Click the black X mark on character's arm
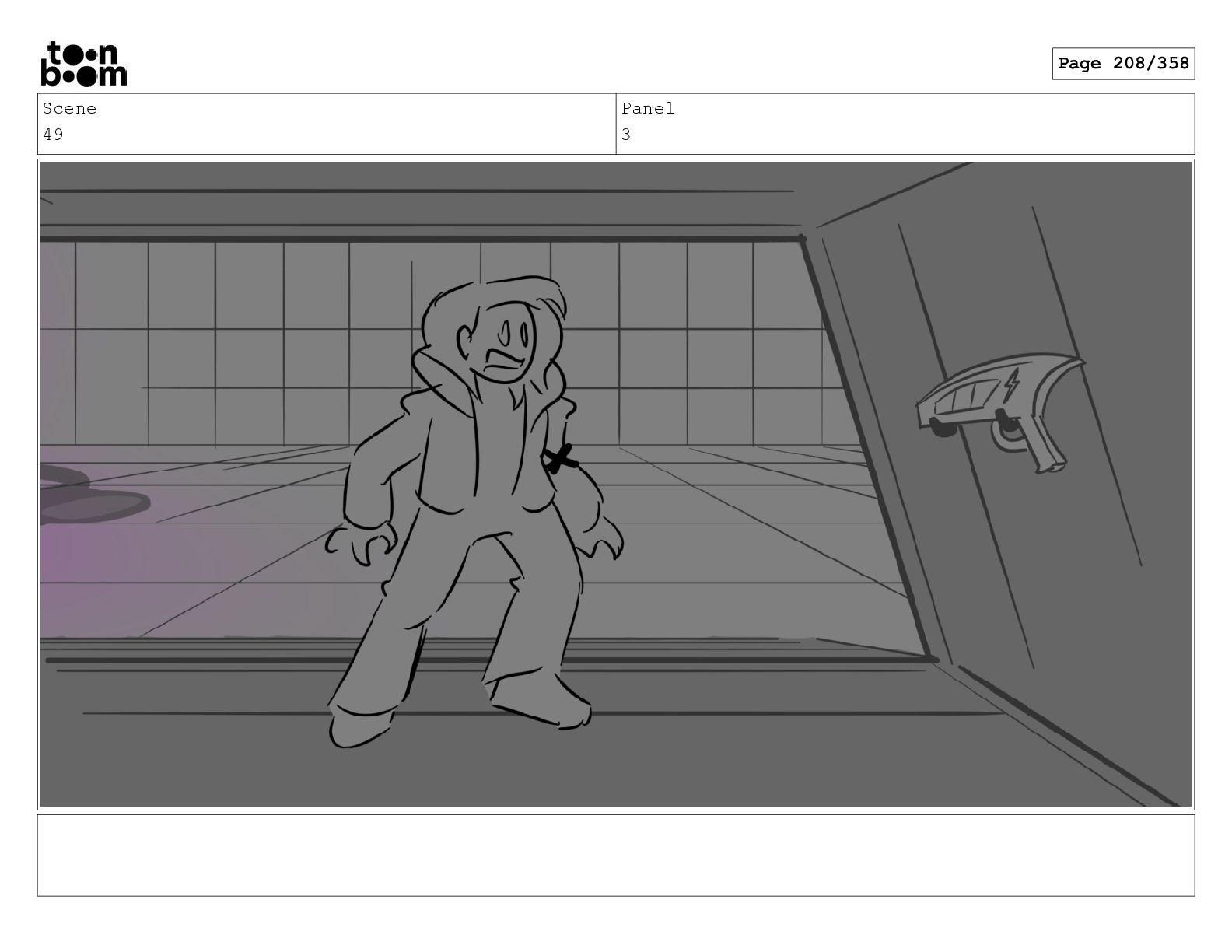Screen dimensions: 1232x952 tap(560, 459)
